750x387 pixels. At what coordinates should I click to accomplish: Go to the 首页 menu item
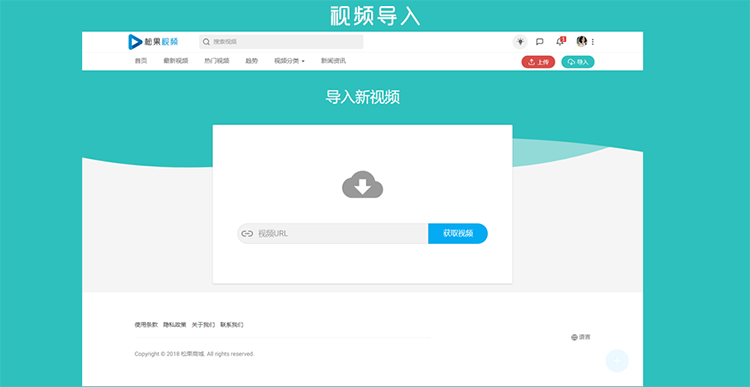(141, 61)
